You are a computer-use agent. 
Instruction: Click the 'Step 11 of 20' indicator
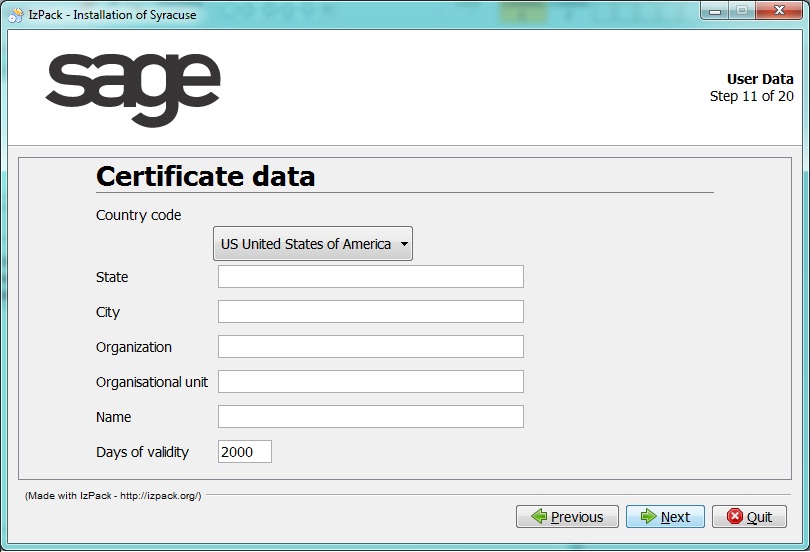click(751, 97)
